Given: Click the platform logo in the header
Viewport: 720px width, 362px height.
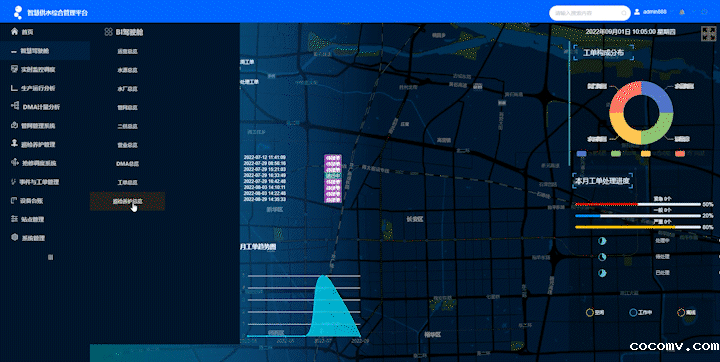Looking at the screenshot, I should click(x=18, y=12).
